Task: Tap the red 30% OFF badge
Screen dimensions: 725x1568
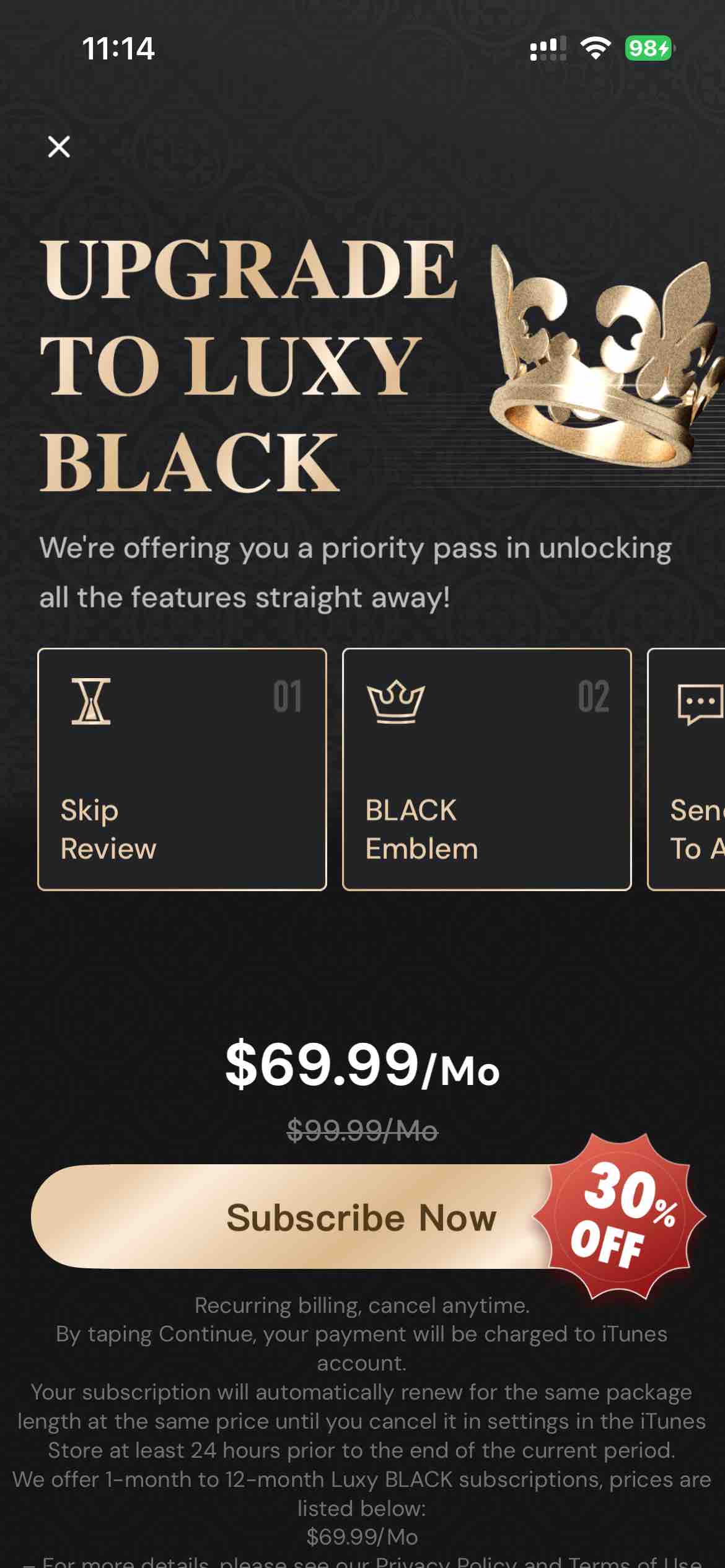Action: (620, 1216)
